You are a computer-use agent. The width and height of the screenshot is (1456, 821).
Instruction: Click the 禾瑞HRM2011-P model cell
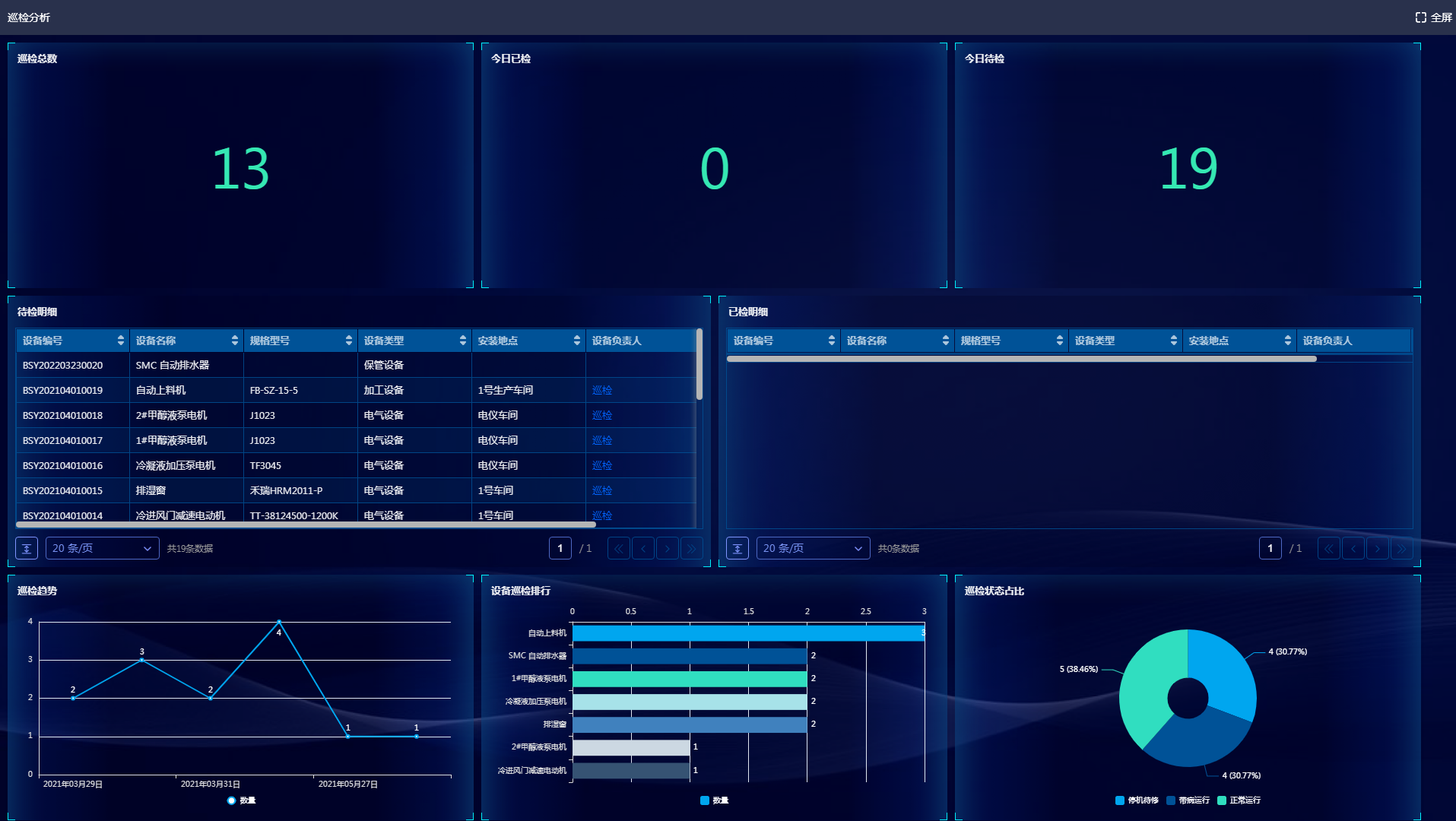click(x=301, y=491)
